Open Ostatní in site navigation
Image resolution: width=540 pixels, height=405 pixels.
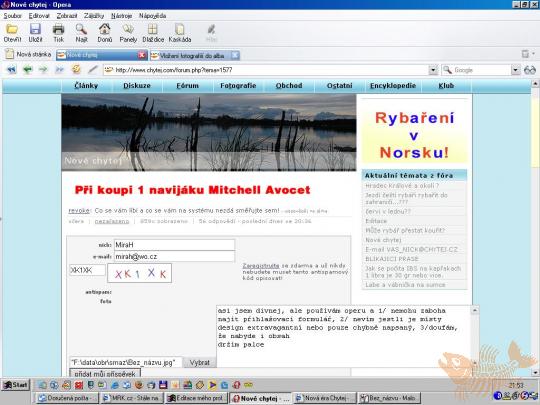(x=340, y=86)
